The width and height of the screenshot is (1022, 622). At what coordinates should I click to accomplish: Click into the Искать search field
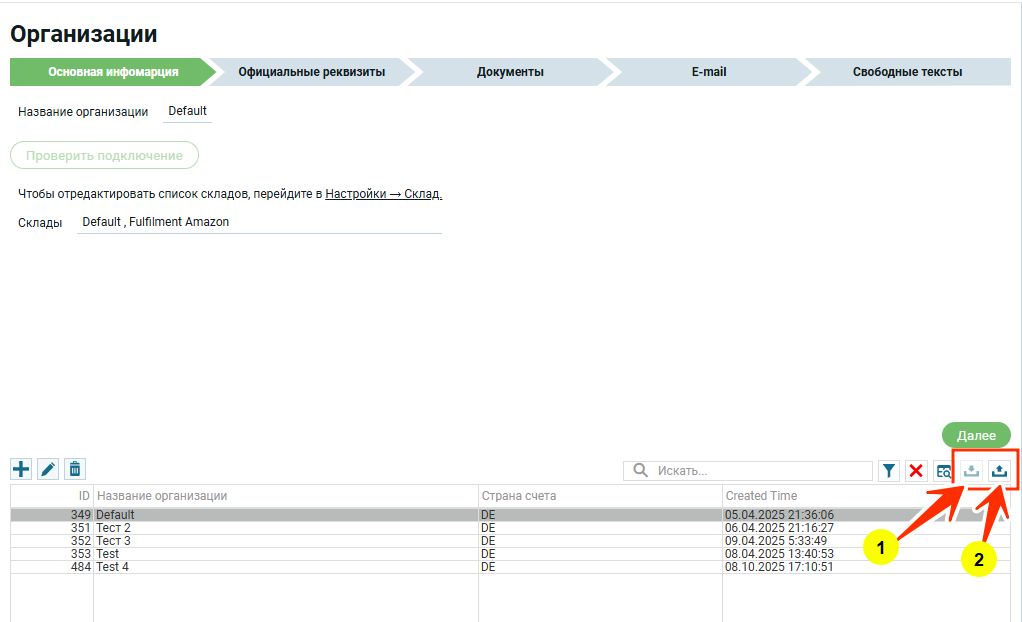760,471
